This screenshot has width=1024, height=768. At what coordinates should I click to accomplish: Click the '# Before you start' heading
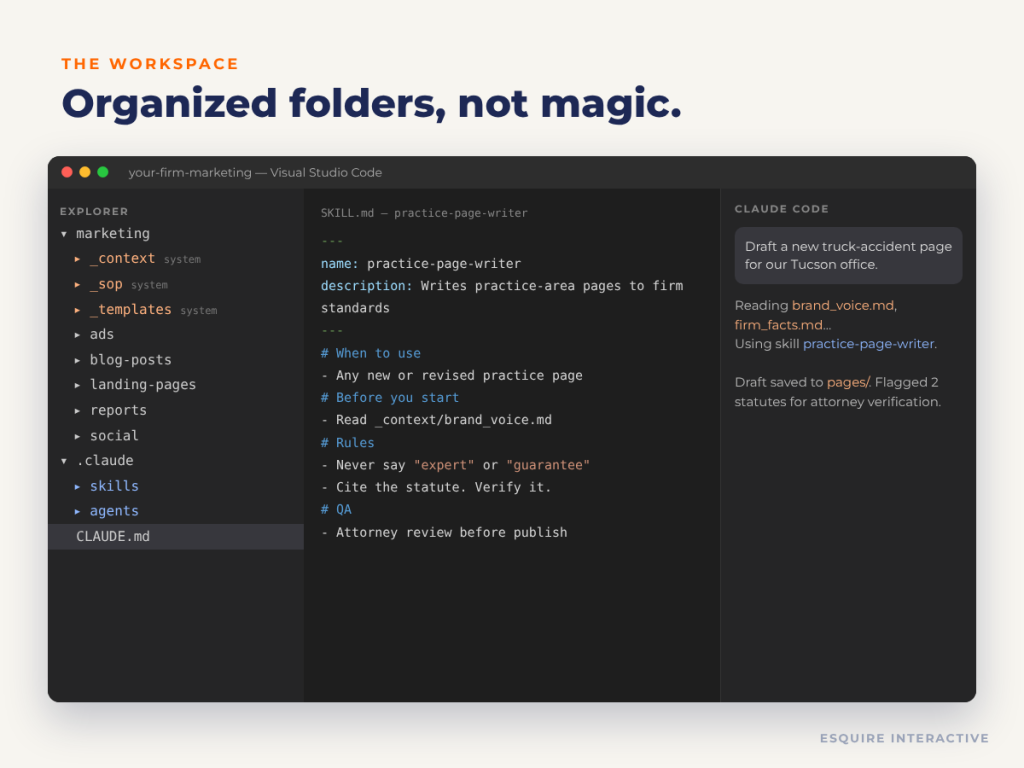[390, 398]
